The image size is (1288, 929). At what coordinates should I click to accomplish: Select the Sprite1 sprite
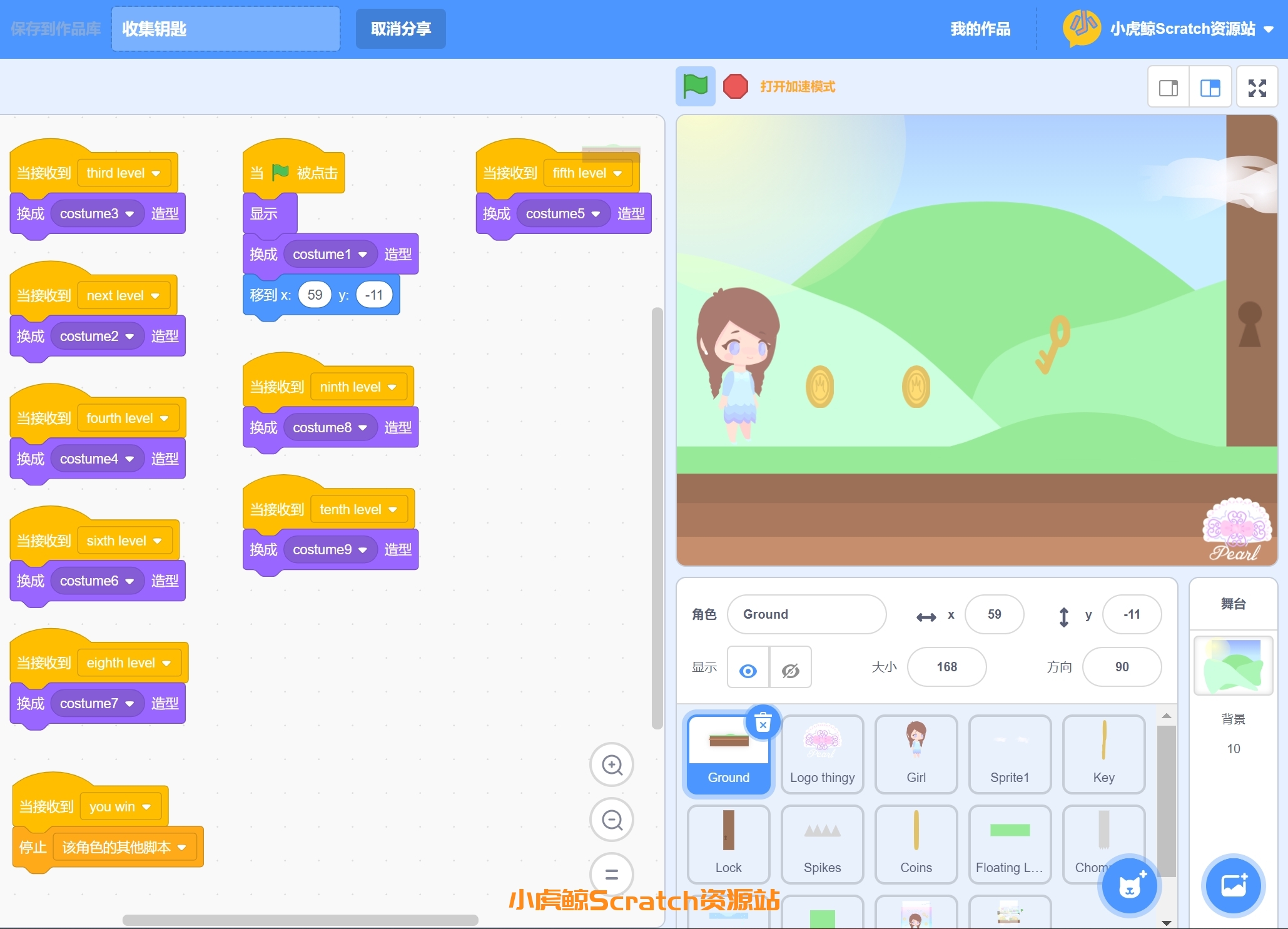coord(1010,754)
